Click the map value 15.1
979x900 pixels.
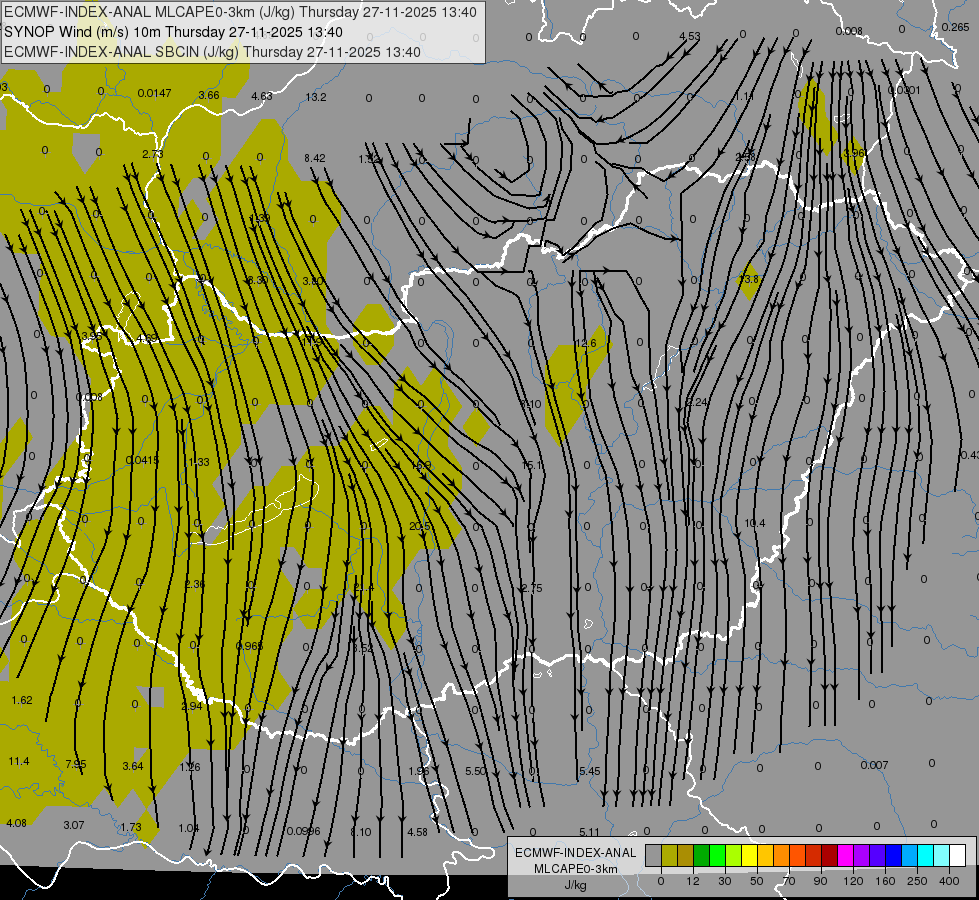532,465
